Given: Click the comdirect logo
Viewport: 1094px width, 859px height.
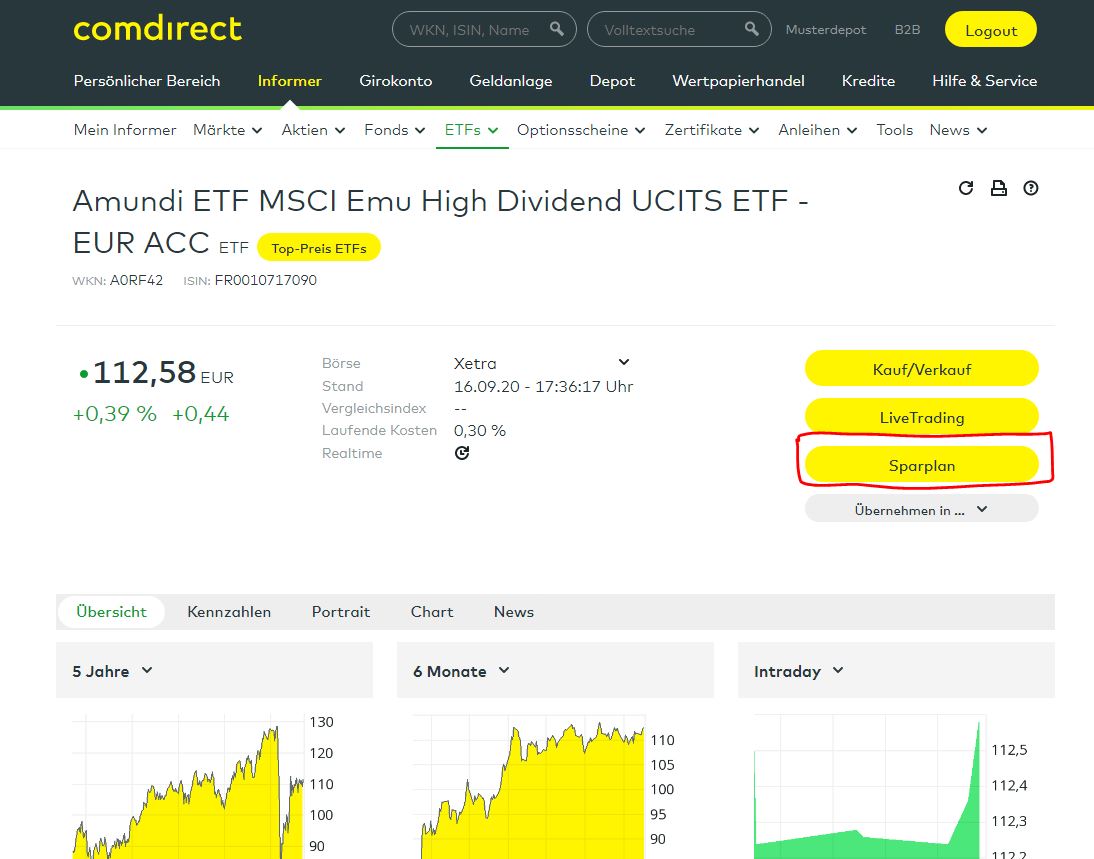Looking at the screenshot, I should coord(157,29).
